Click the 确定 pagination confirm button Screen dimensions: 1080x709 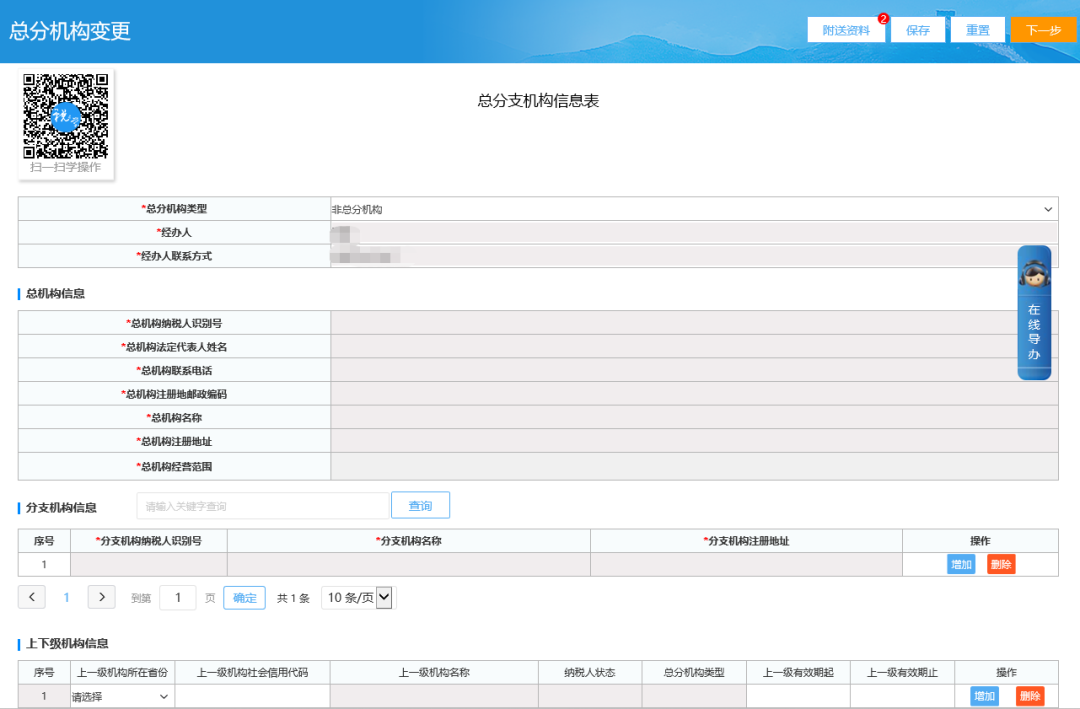(x=245, y=597)
